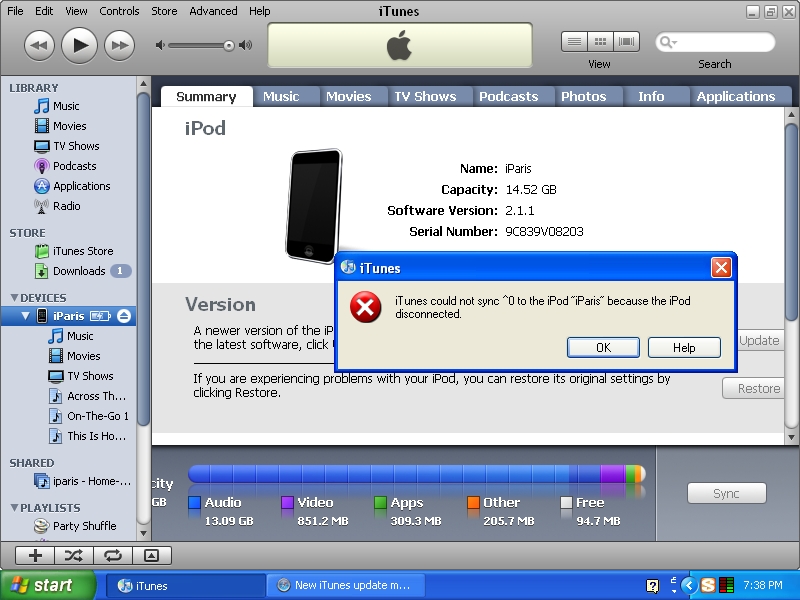The width and height of the screenshot is (800, 600).
Task: Skip back to previous track
Action: 39,45
